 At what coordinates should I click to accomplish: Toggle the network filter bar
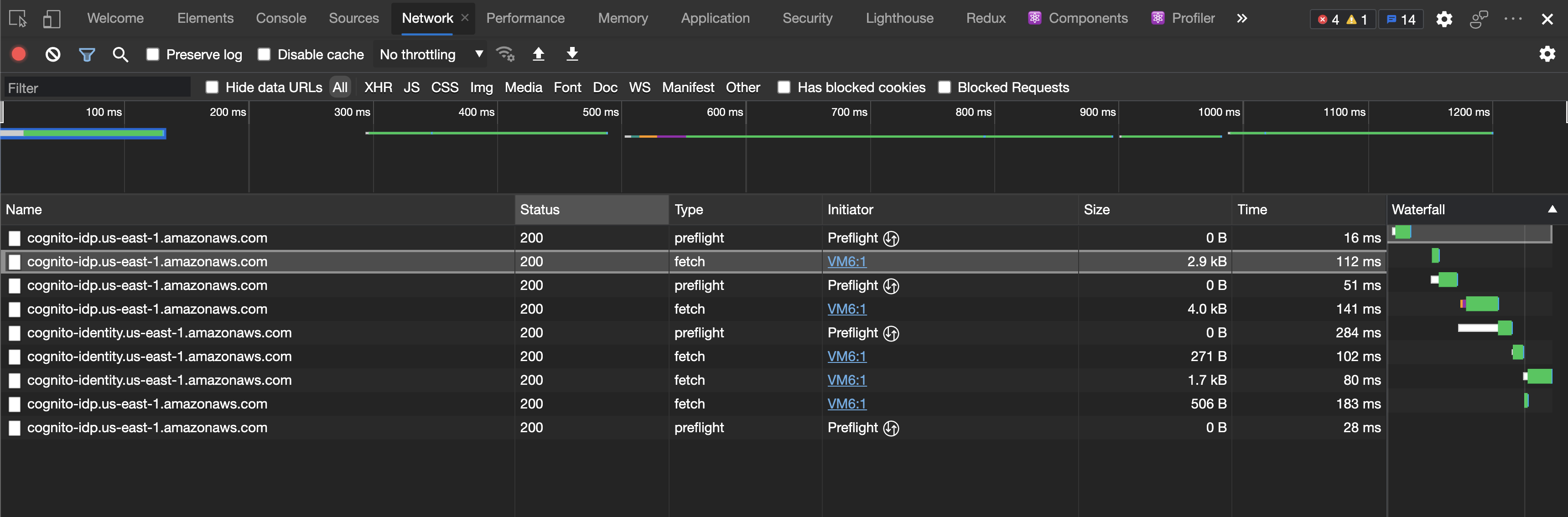[87, 54]
